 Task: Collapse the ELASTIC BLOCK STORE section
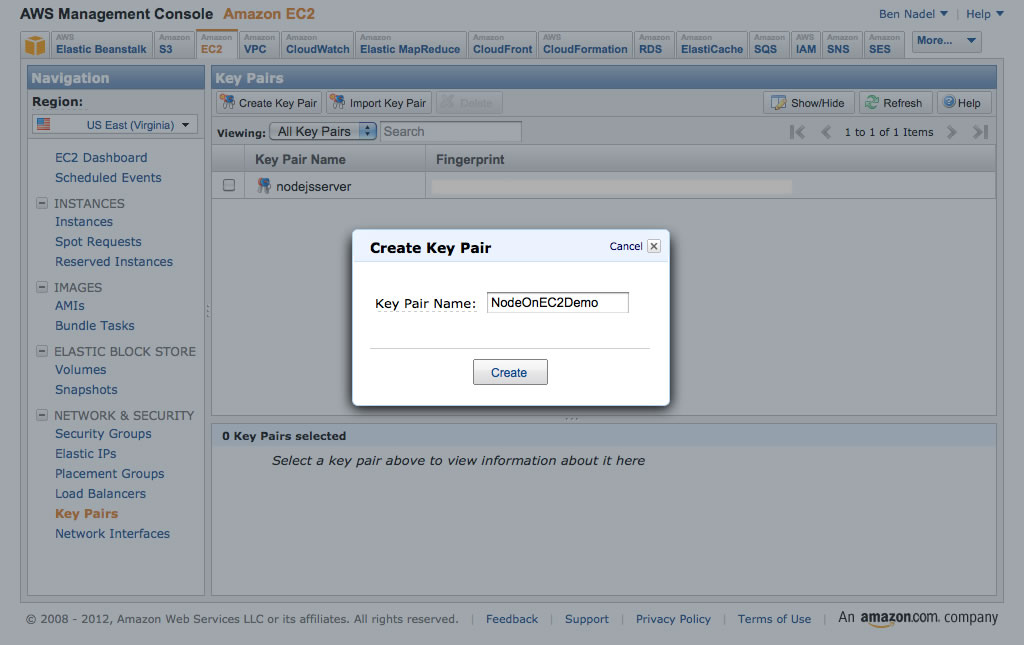(42, 351)
